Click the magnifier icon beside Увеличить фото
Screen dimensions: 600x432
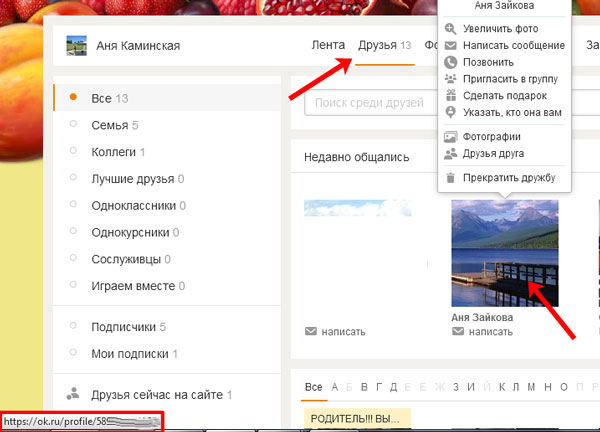[451, 29]
